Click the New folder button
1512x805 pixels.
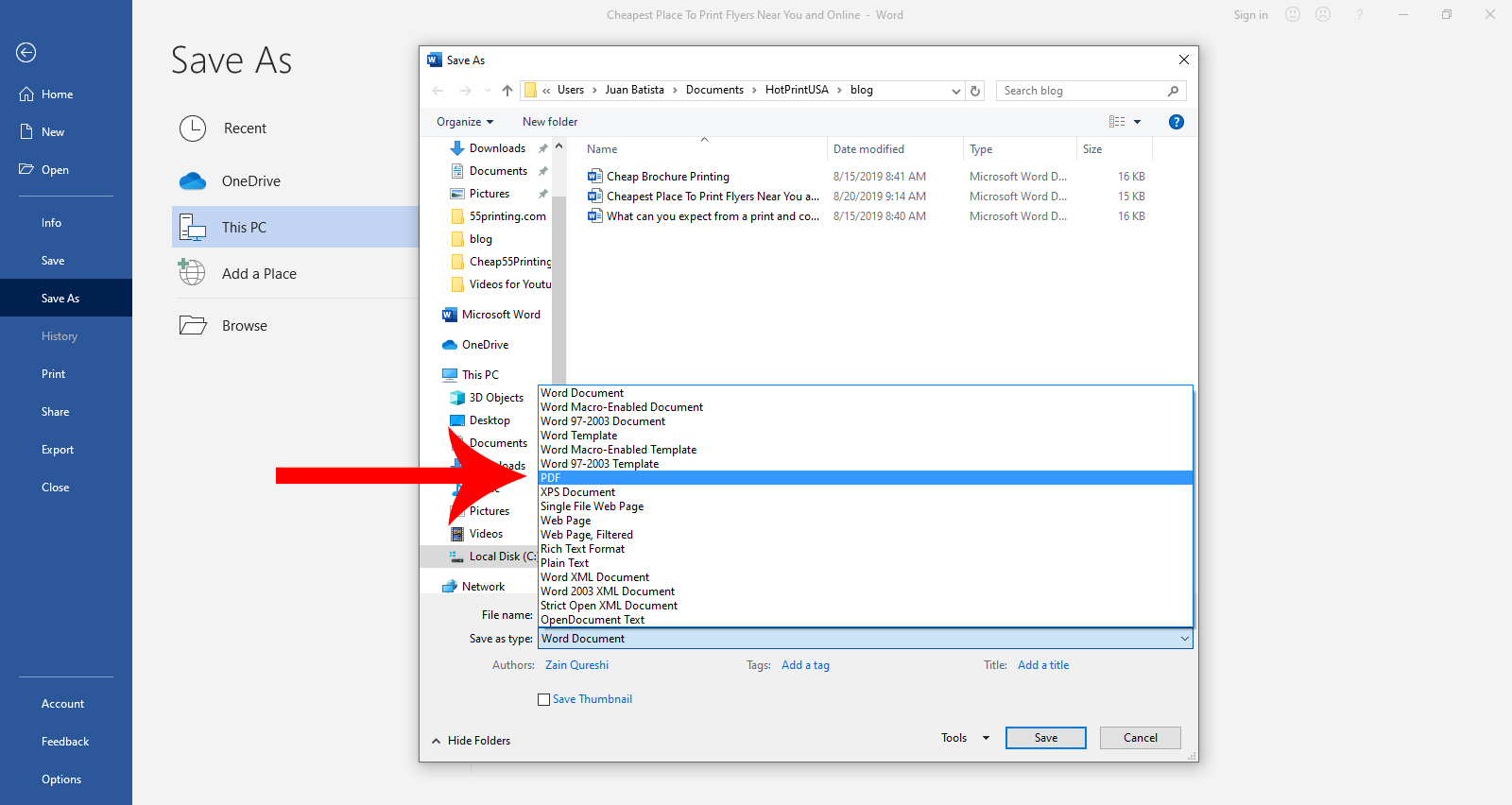550,122
